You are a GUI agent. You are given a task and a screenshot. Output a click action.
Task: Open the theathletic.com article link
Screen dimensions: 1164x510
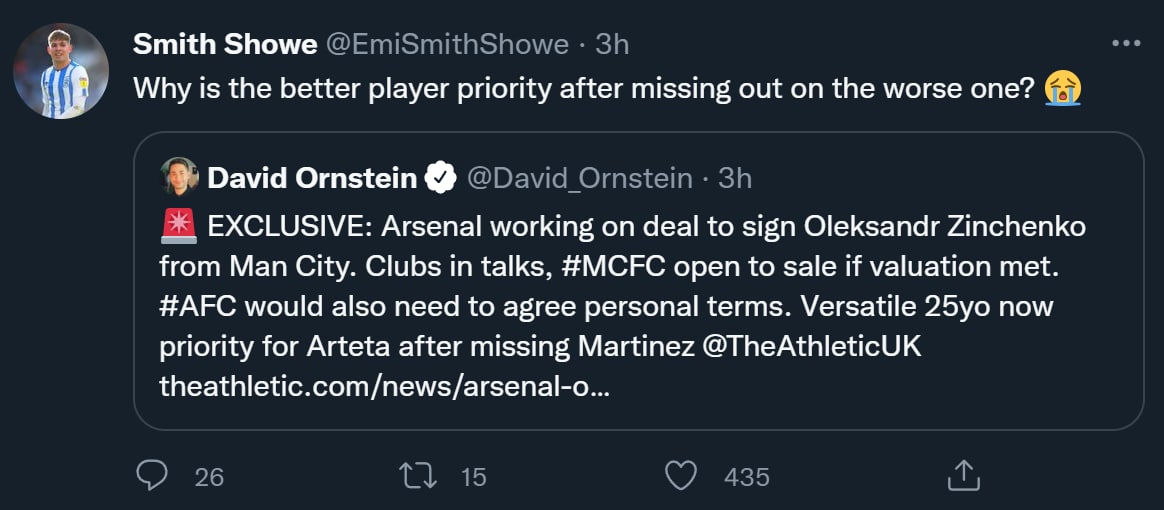click(383, 384)
